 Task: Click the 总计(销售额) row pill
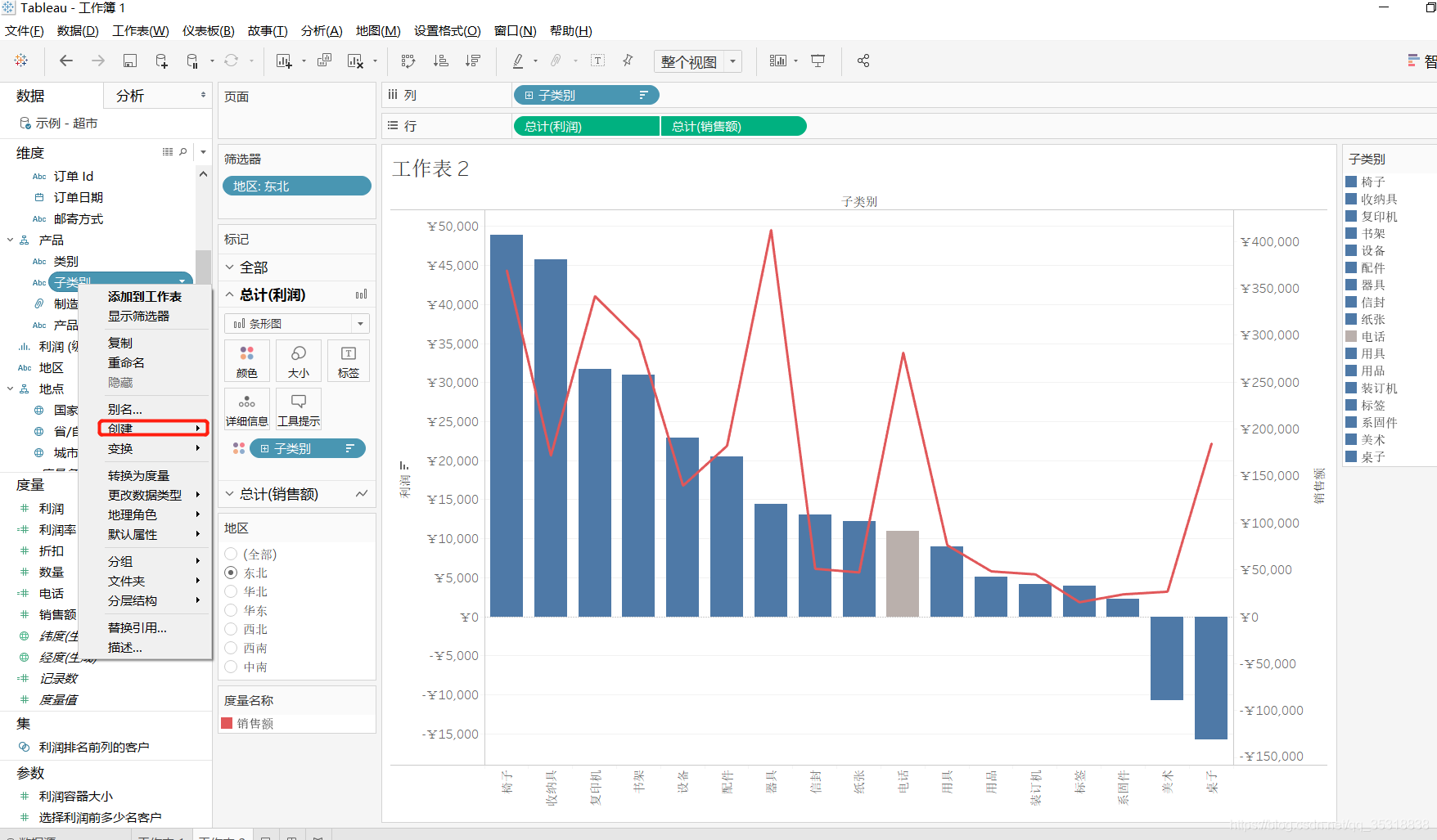tap(733, 126)
